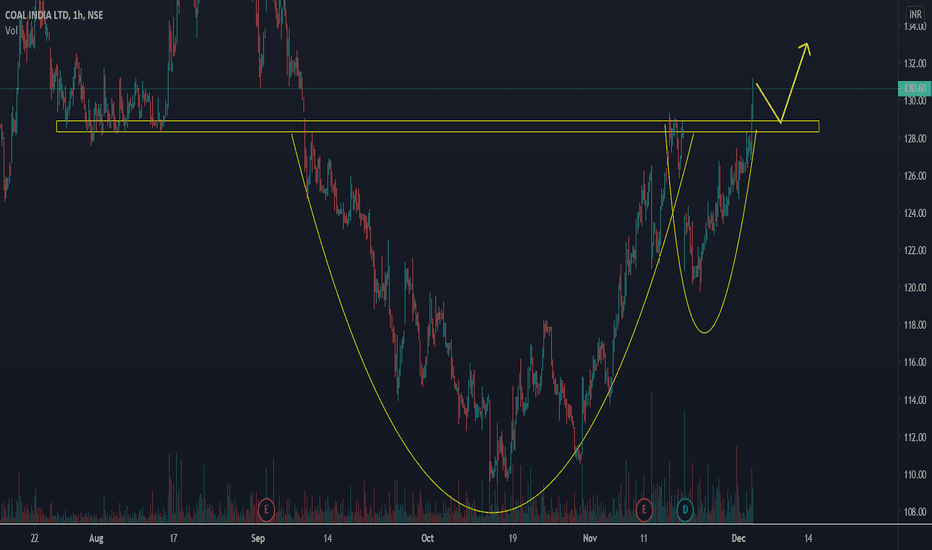Click the Oct label on time axis
Viewport: 932px width, 550px height.
(x=427, y=539)
